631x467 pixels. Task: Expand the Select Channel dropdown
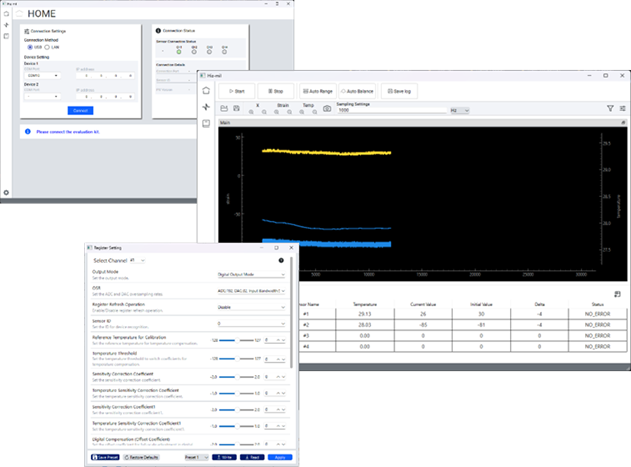[136, 260]
